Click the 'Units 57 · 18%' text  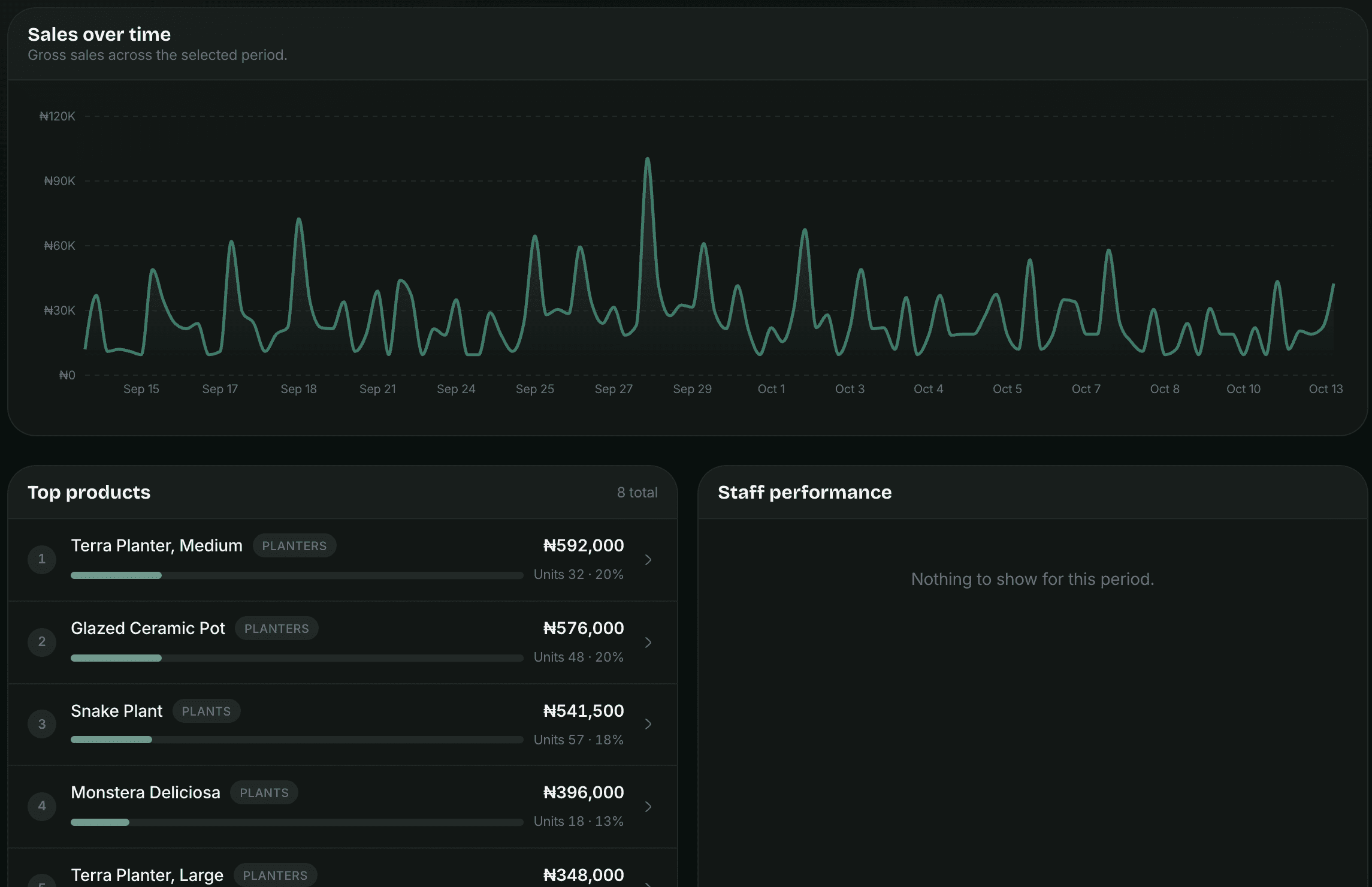point(579,740)
